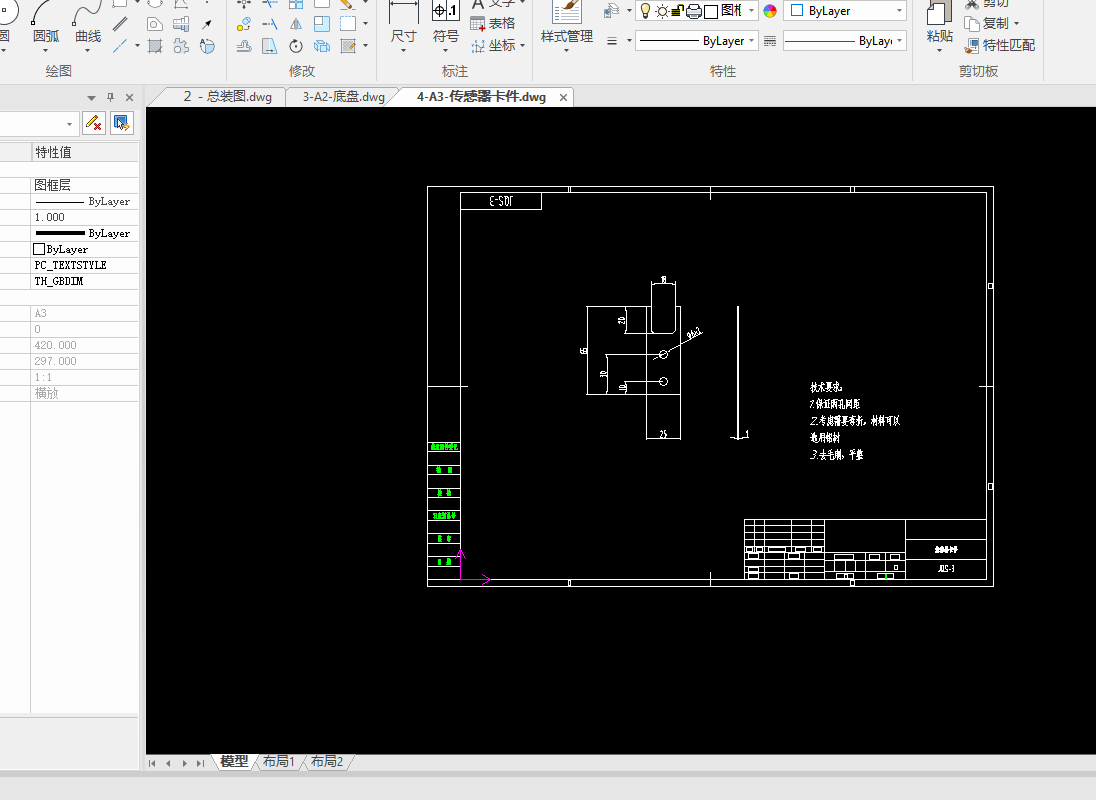1096x800 pixels.
Task: Toggle the layer lock padlock icon
Action: [677, 10]
